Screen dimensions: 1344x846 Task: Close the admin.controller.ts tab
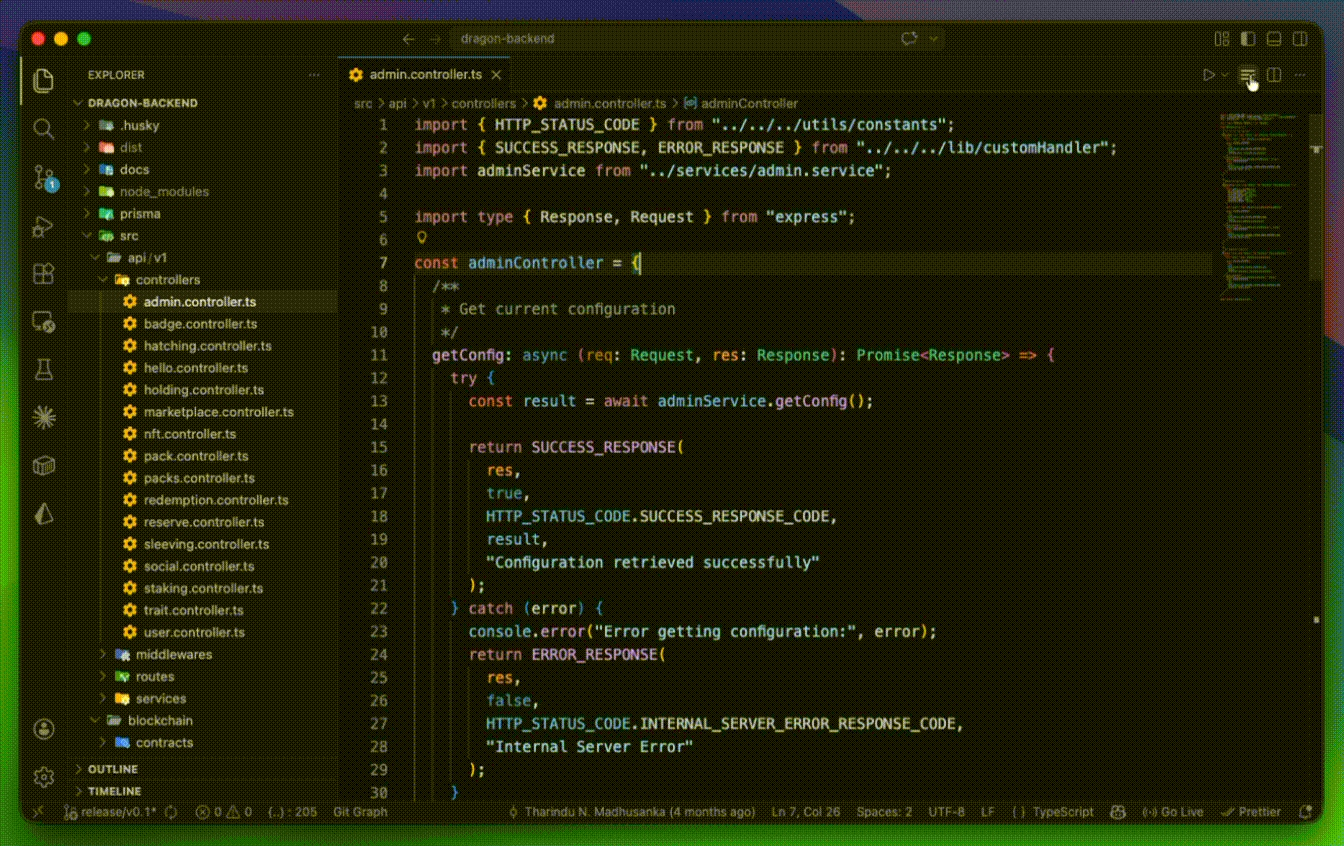(497, 75)
